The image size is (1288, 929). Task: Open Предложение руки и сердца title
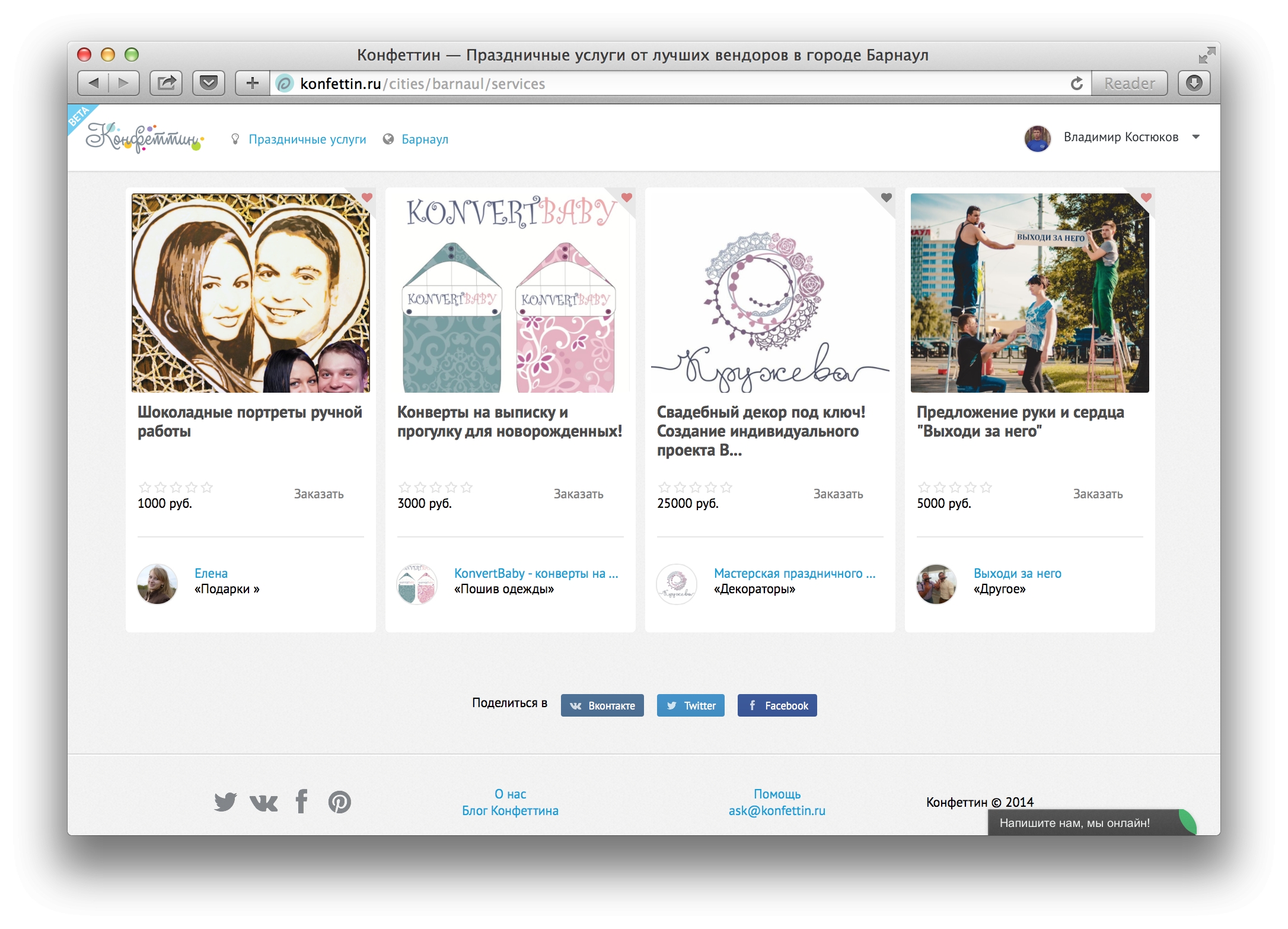point(1021,422)
